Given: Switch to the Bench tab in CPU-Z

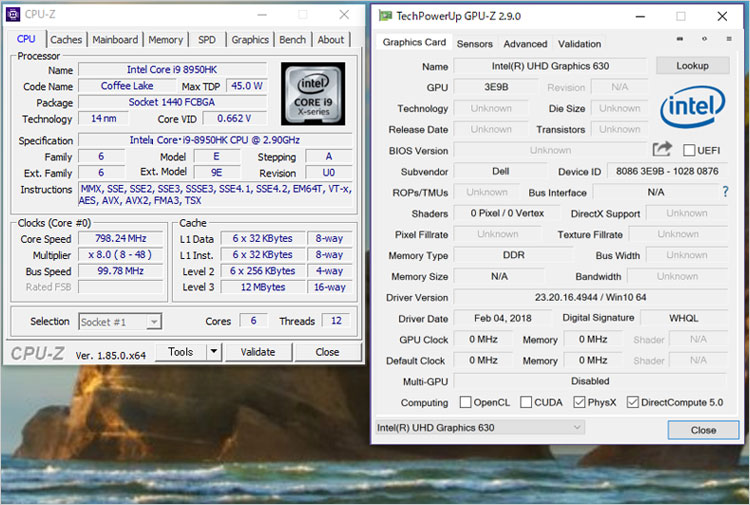Looking at the screenshot, I should click(292, 40).
